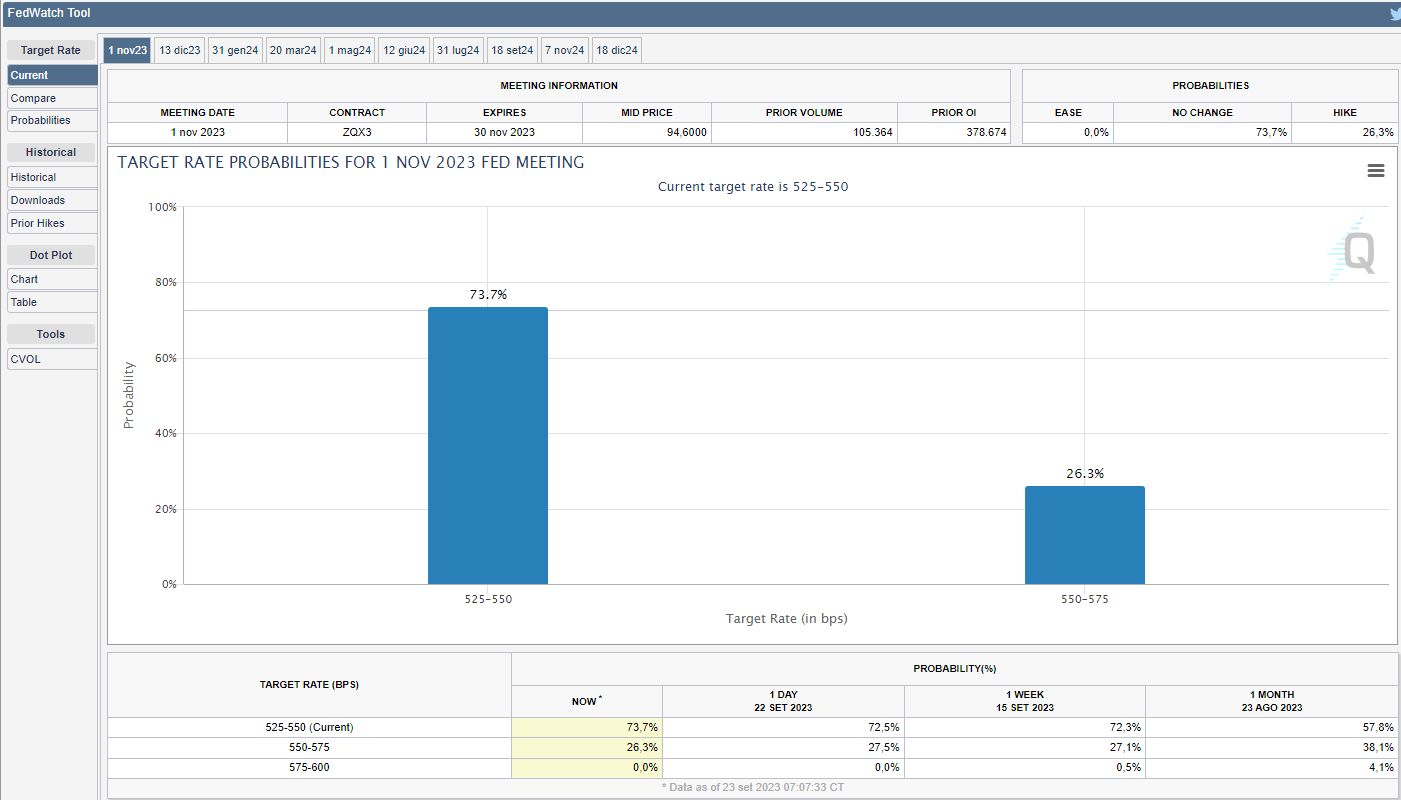Select the 18 dic24 meeting tab
The width and height of the screenshot is (1401, 800).
point(617,50)
